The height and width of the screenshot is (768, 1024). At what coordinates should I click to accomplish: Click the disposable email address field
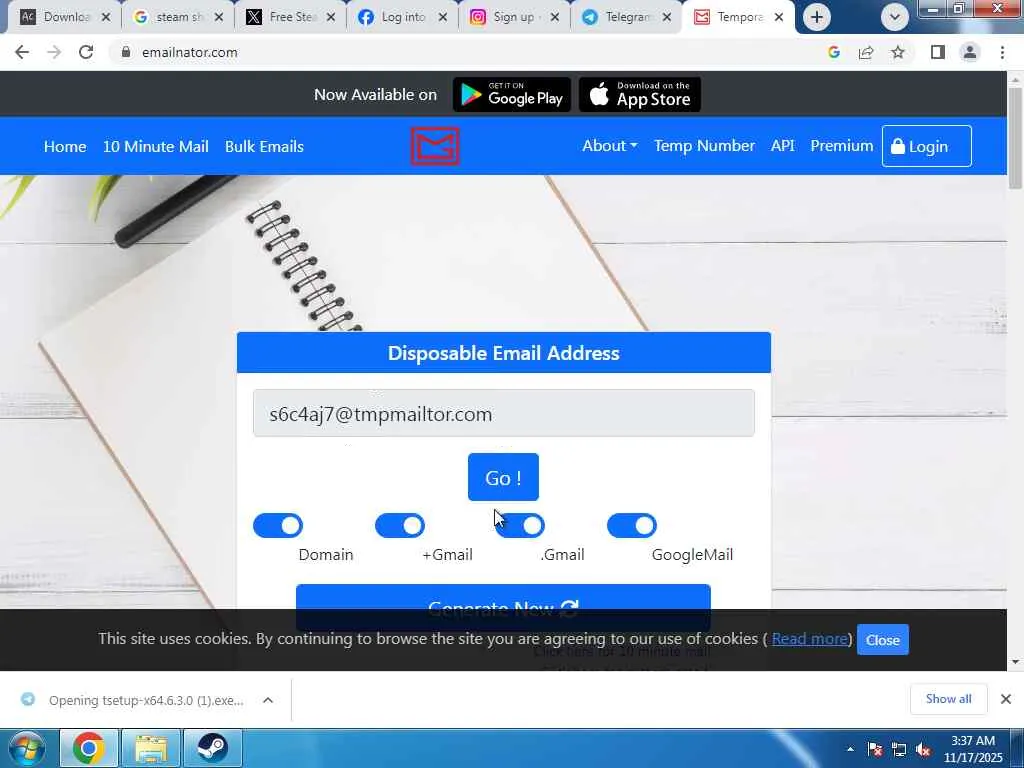pos(504,413)
